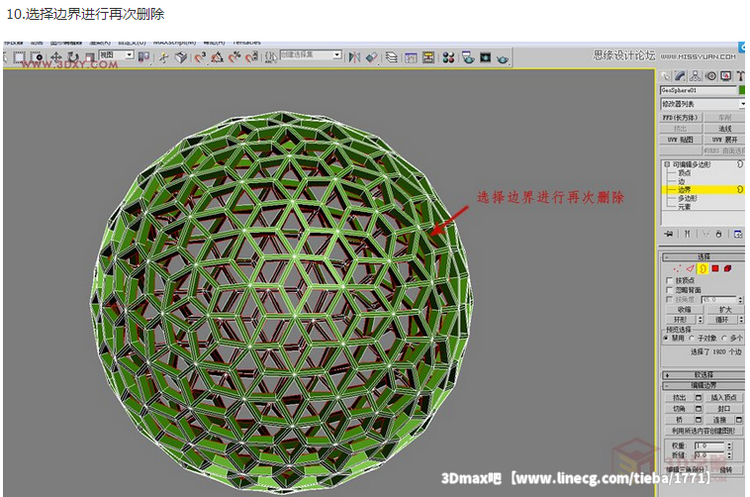This screenshot has width=750, height=497.
Task: Choose the Edge selection level icon
Action: (690, 269)
